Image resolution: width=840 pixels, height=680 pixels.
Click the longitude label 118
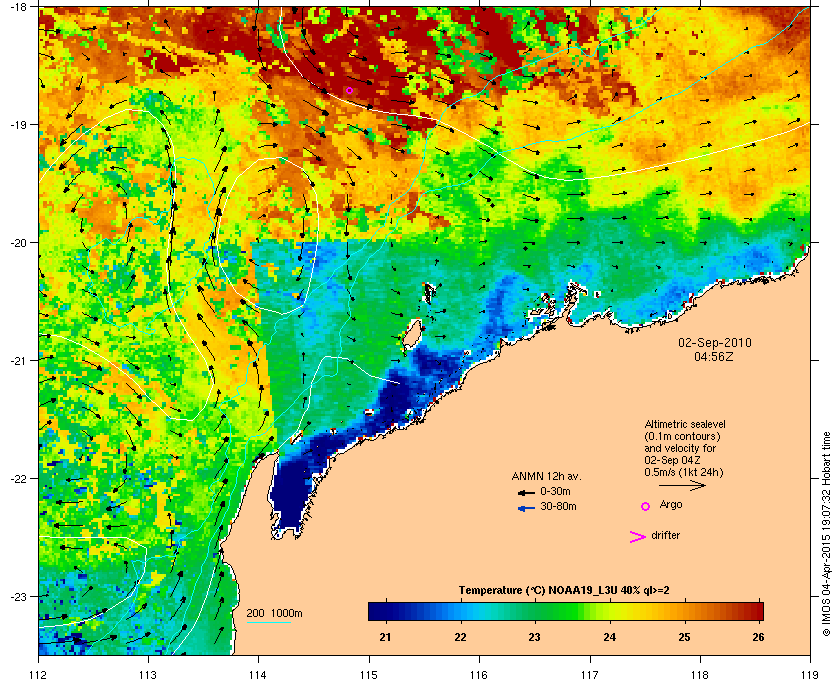(700, 674)
